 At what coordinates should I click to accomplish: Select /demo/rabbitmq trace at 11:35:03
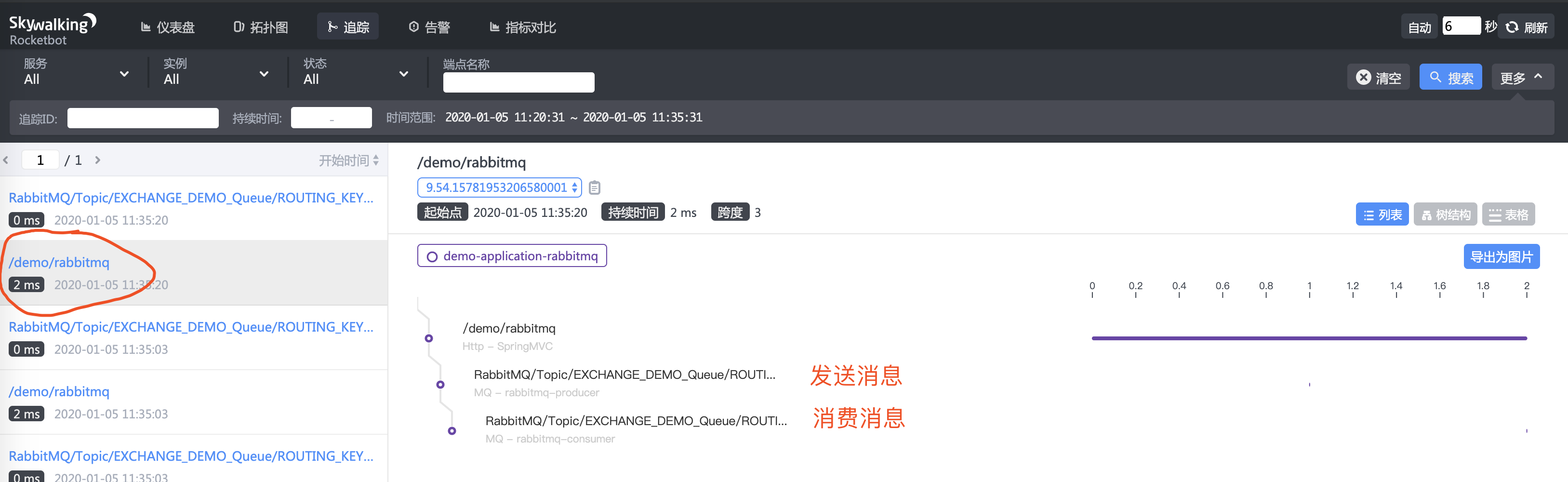[x=194, y=402]
